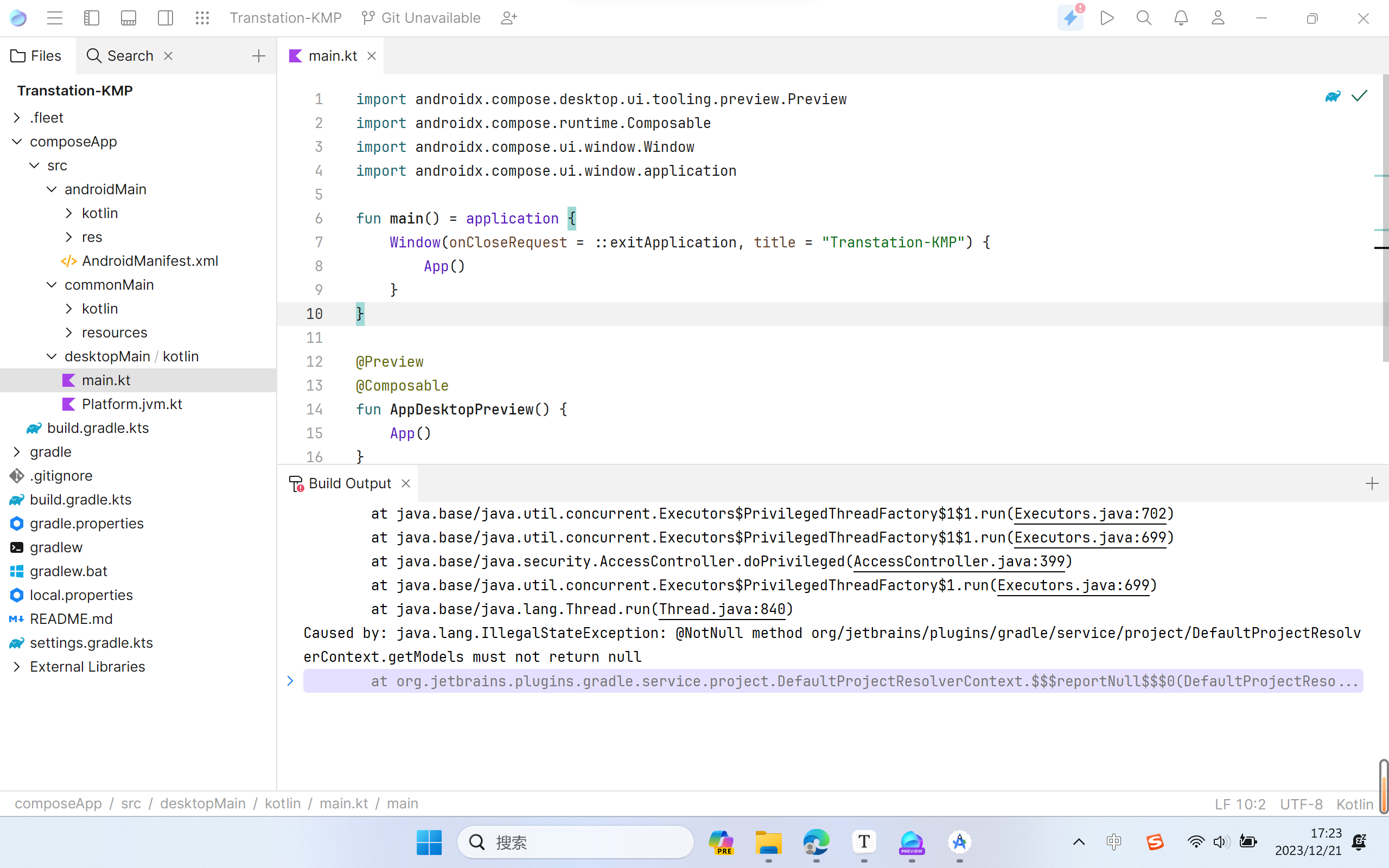Image resolution: width=1389 pixels, height=868 pixels.
Task: Collapse the src folder
Action: [x=34, y=165]
